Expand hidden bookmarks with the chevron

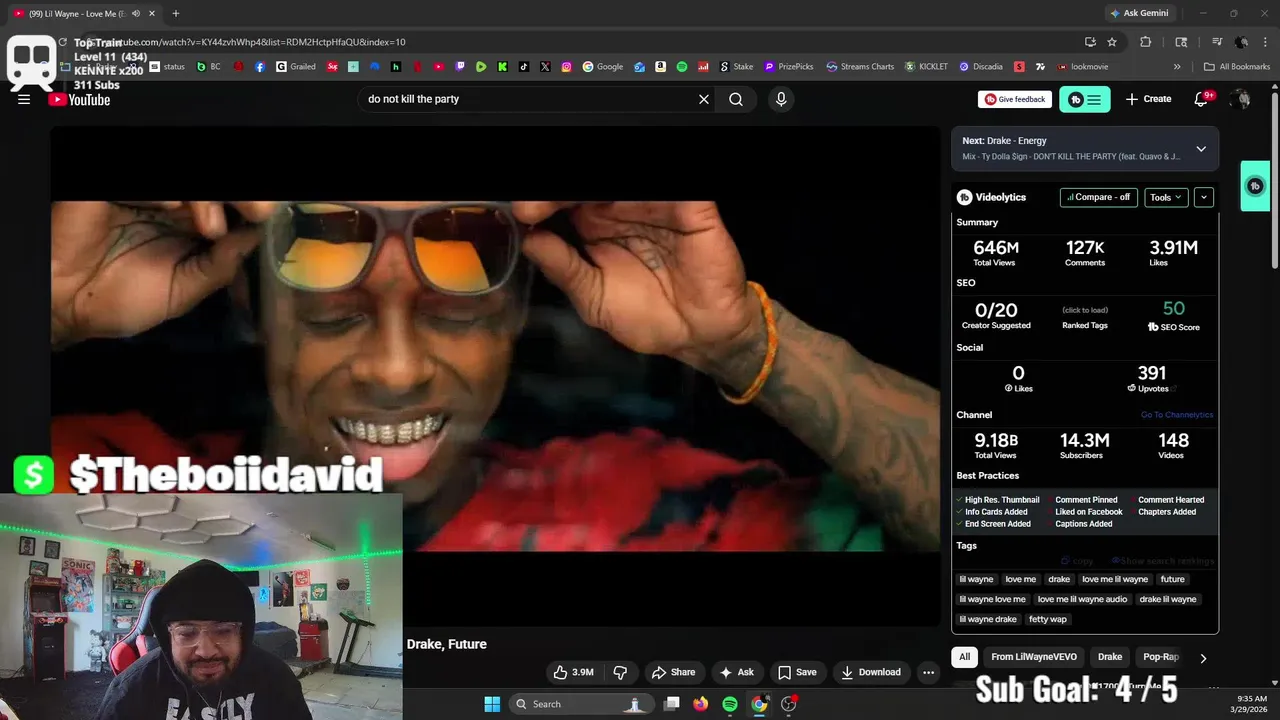pyautogui.click(x=1177, y=67)
